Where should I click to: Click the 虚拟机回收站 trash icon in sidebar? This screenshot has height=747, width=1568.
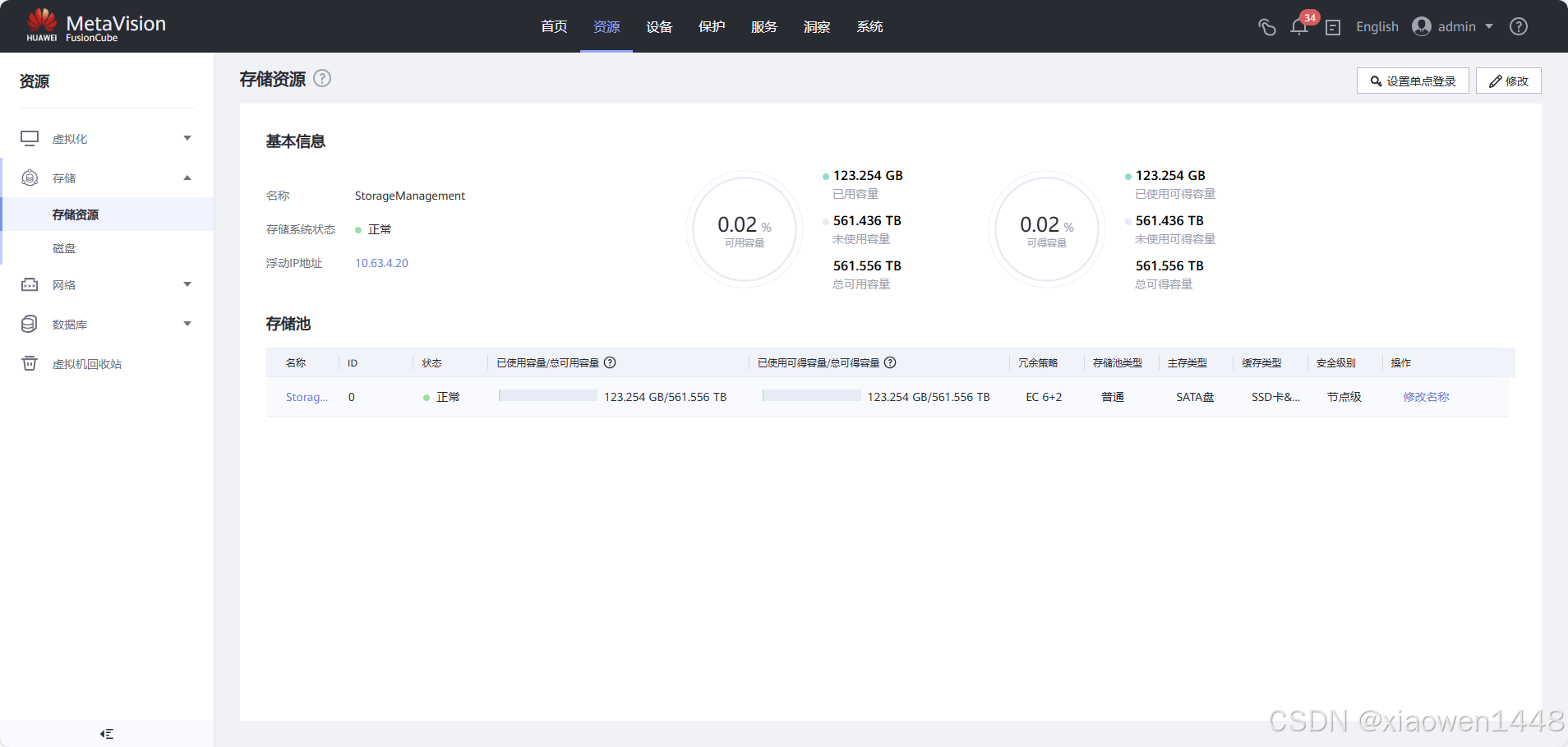(x=30, y=363)
